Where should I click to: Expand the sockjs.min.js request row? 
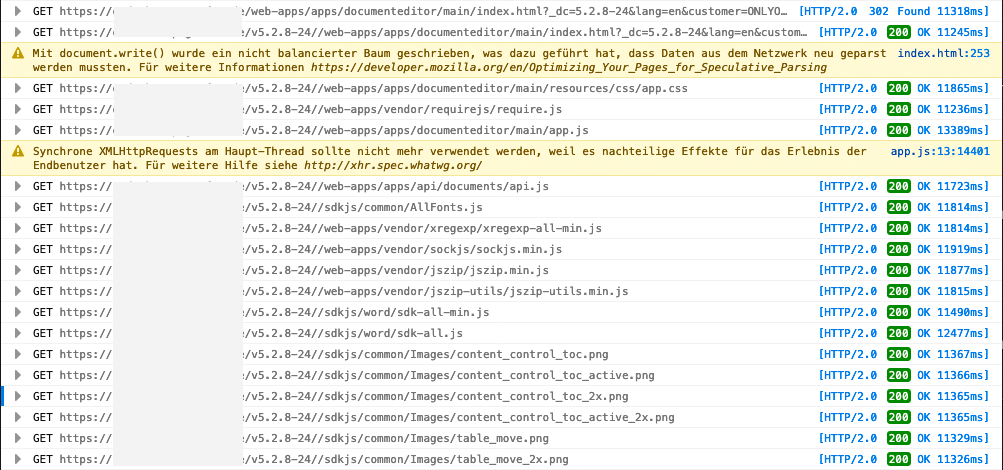(x=18, y=249)
